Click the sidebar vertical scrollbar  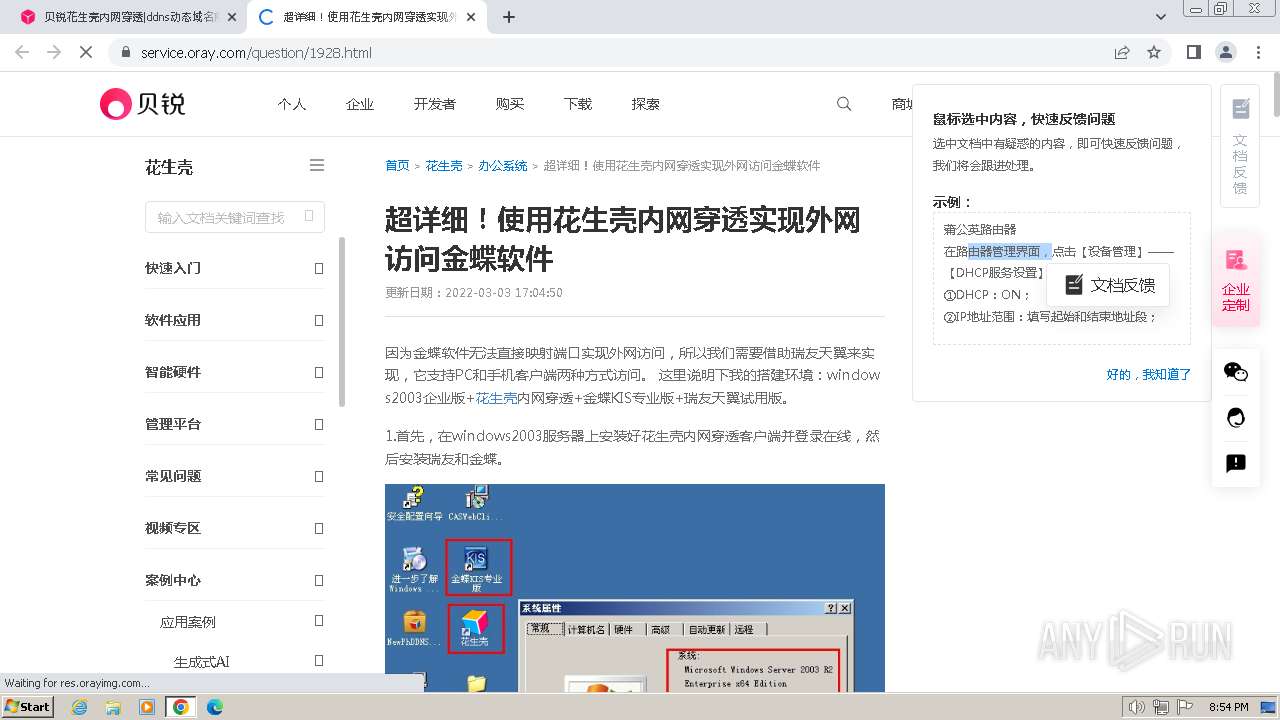pyautogui.click(x=342, y=322)
